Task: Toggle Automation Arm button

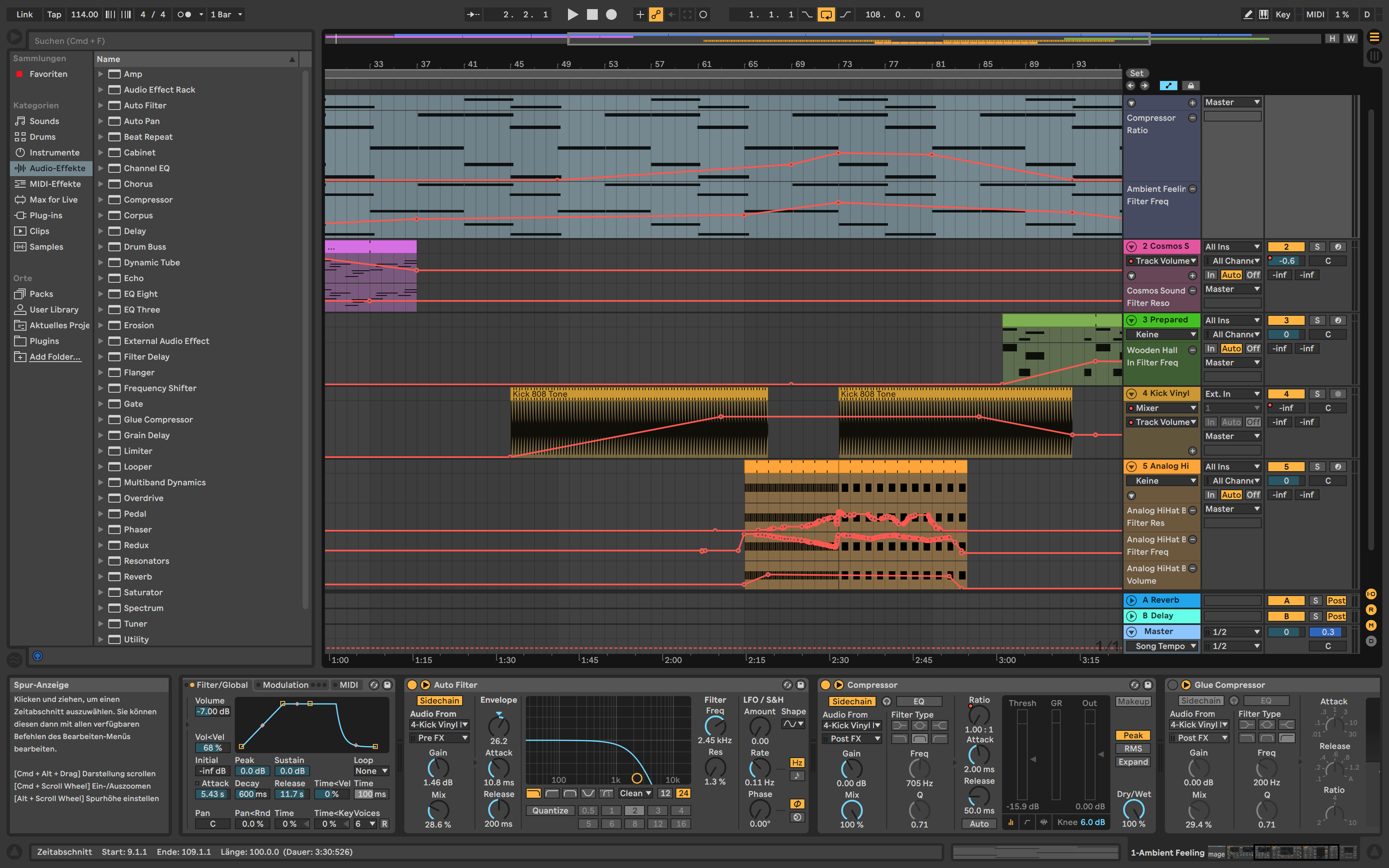Action: [x=656, y=14]
